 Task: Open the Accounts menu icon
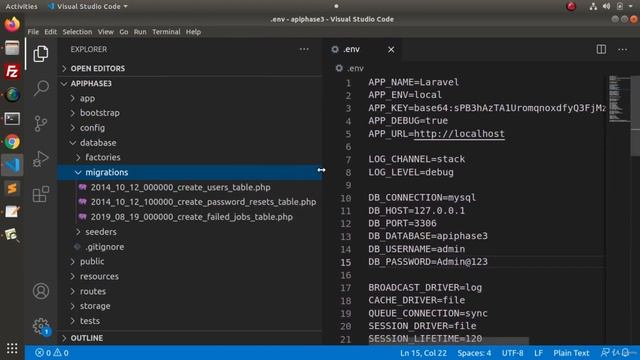coord(41,291)
